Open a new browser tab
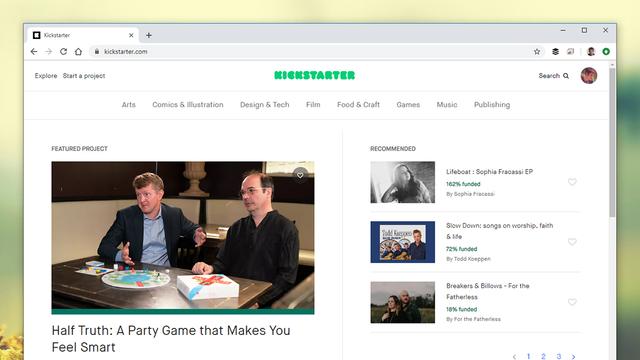The height and width of the screenshot is (360, 640). point(149,36)
